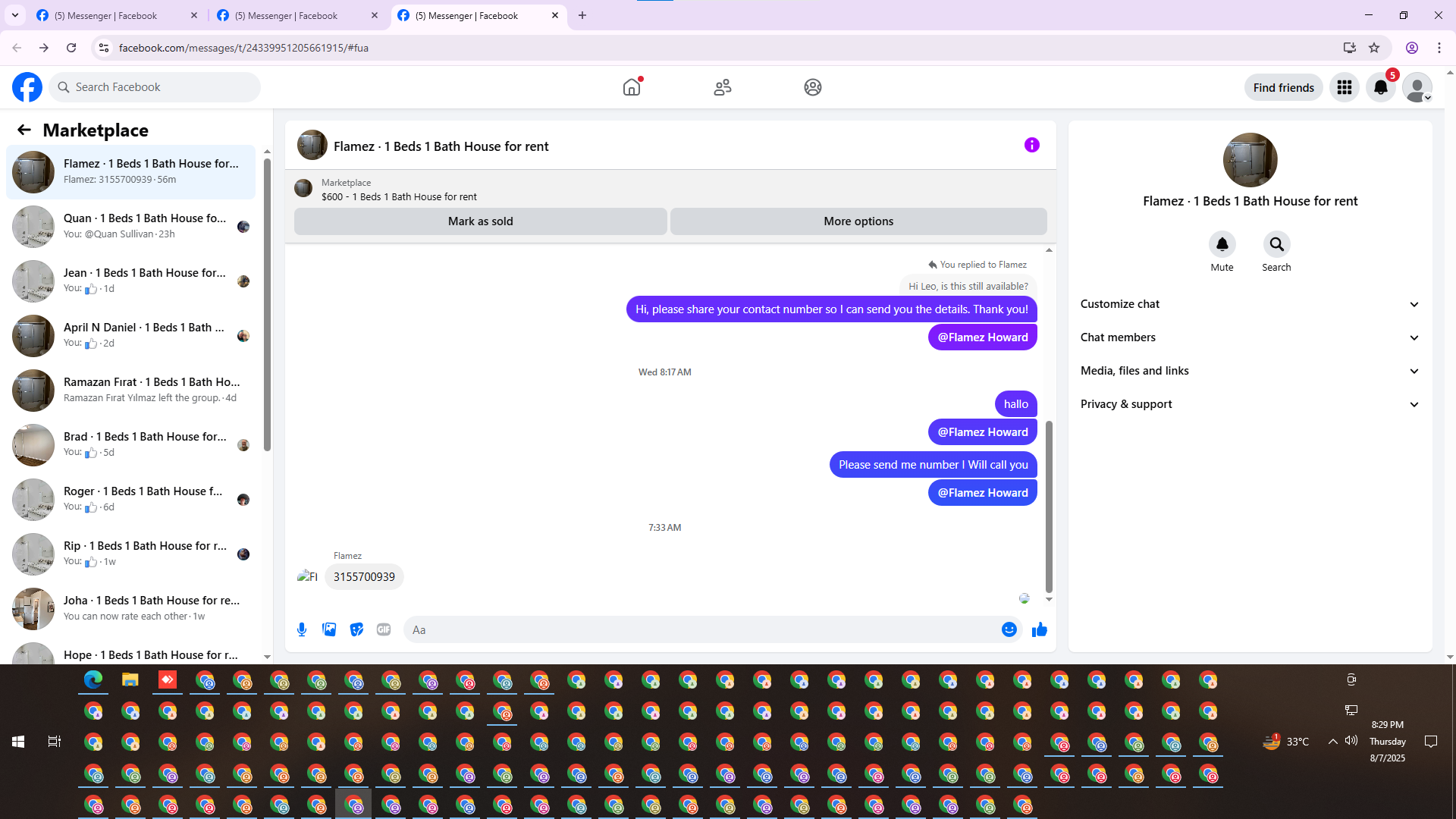Open the taskbar clock and date
1456x819 pixels.
tap(1387, 742)
